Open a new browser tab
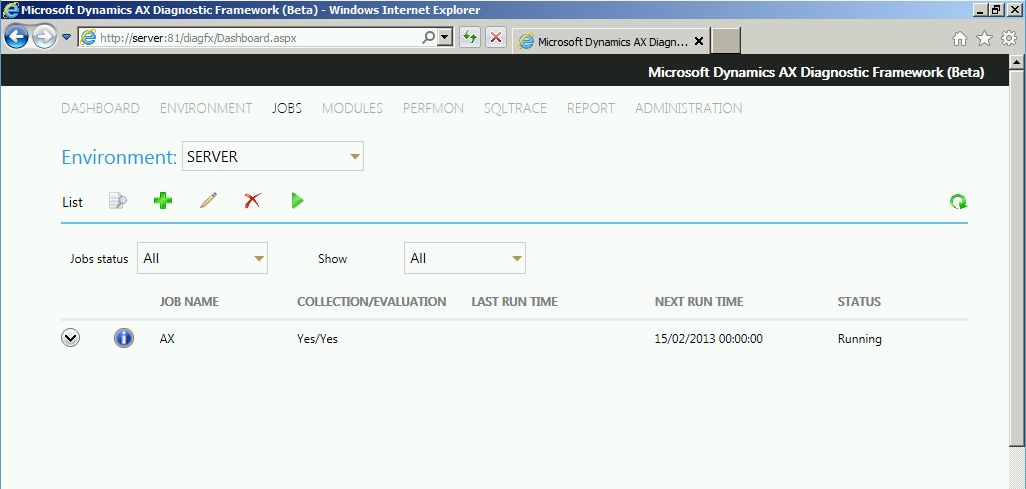Image resolution: width=1026 pixels, height=489 pixels. pyautogui.click(x=726, y=41)
